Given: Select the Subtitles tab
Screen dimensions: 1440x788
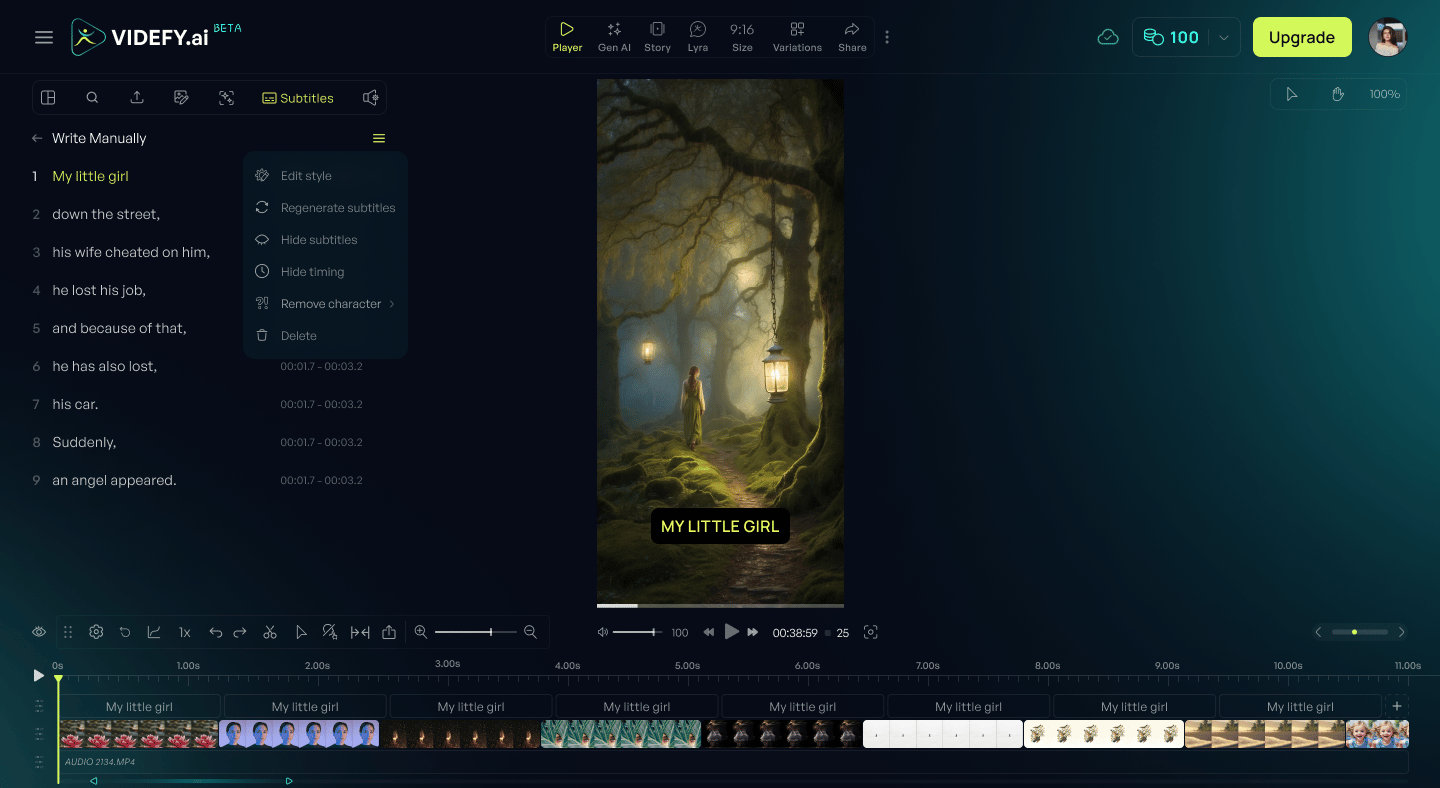Looking at the screenshot, I should pyautogui.click(x=298, y=98).
